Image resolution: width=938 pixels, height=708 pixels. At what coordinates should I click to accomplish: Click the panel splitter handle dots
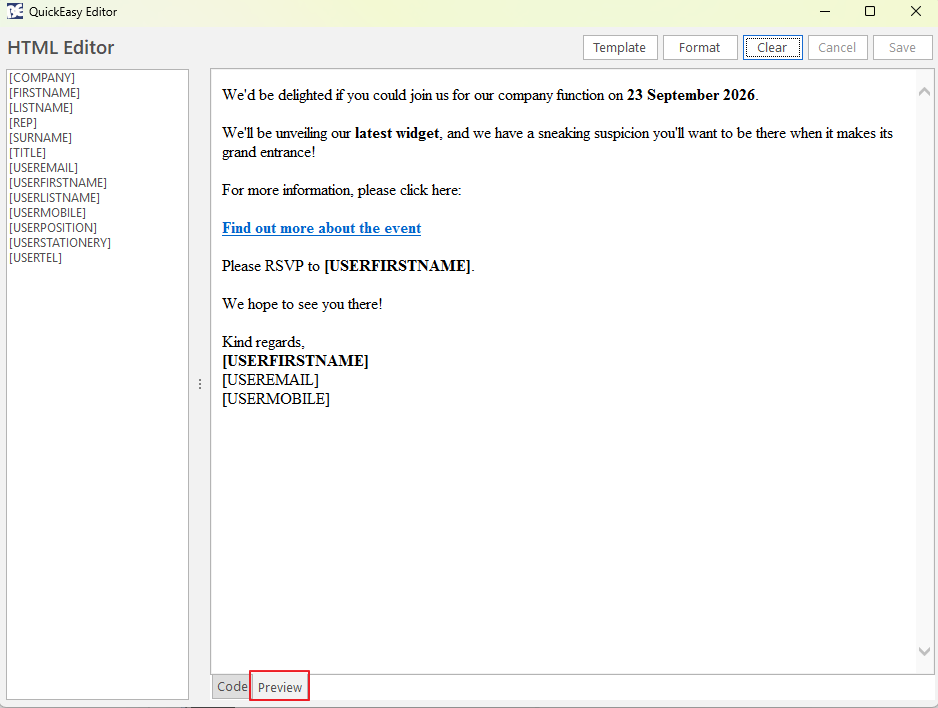[200, 384]
